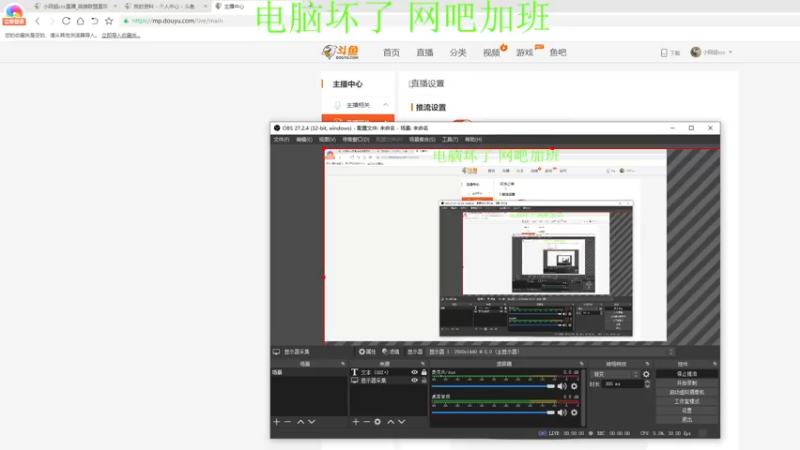Open settings gear for 麦克风/Aux audio
800x450 pixels.
pyautogui.click(x=574, y=386)
